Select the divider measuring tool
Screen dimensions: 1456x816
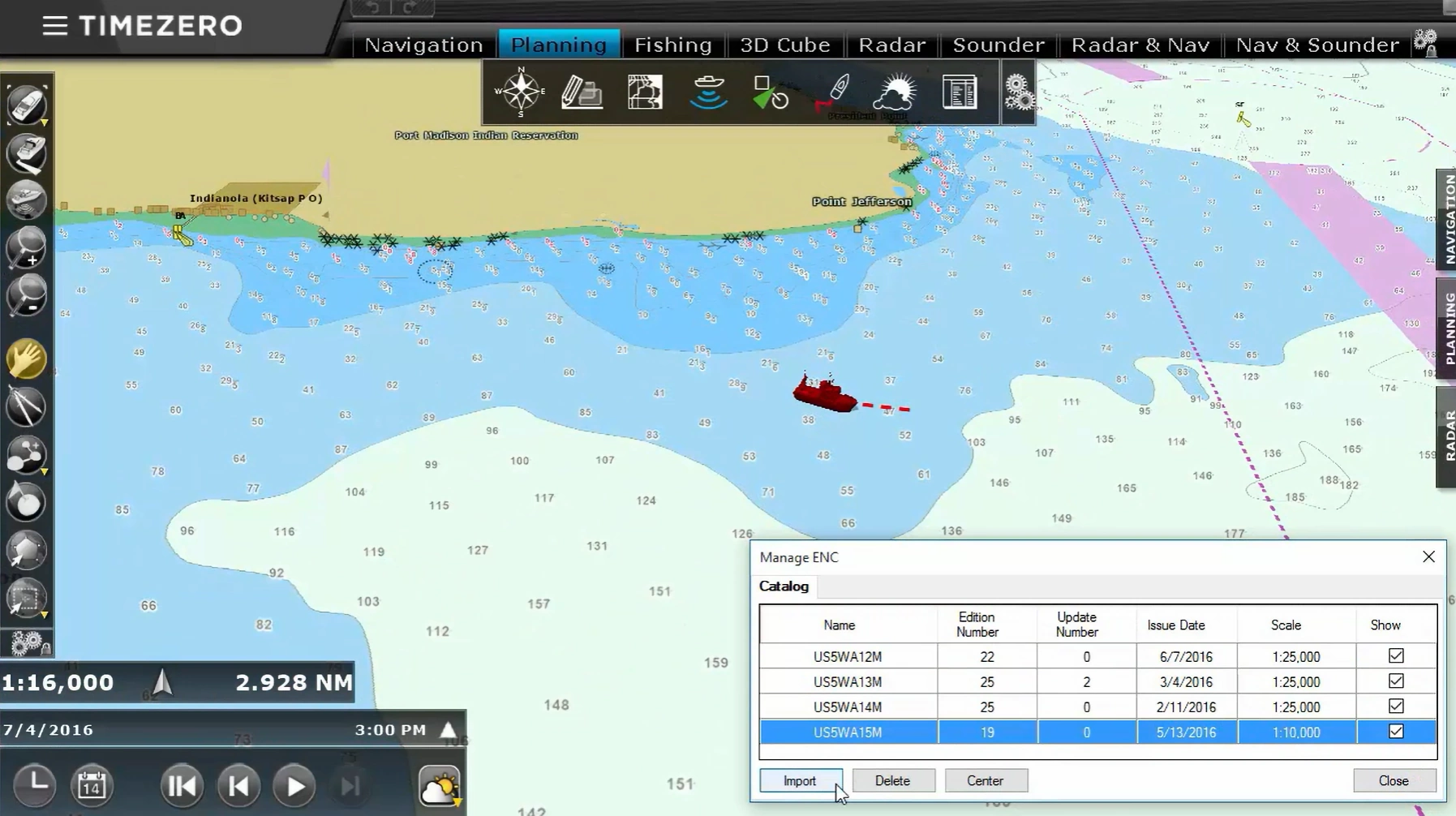[x=27, y=406]
